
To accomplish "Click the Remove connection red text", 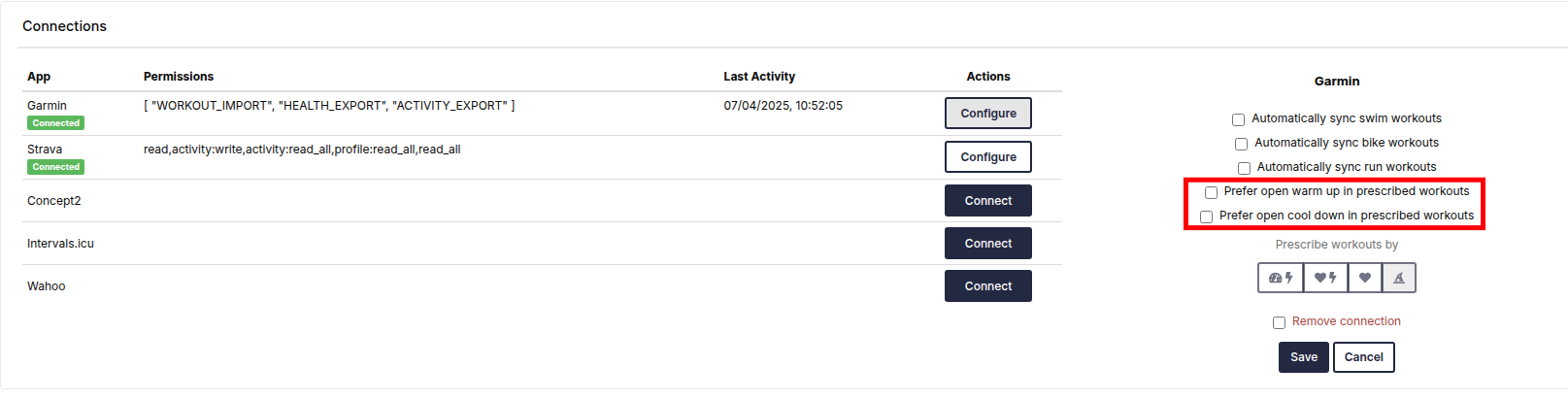I will pyautogui.click(x=1346, y=321).
